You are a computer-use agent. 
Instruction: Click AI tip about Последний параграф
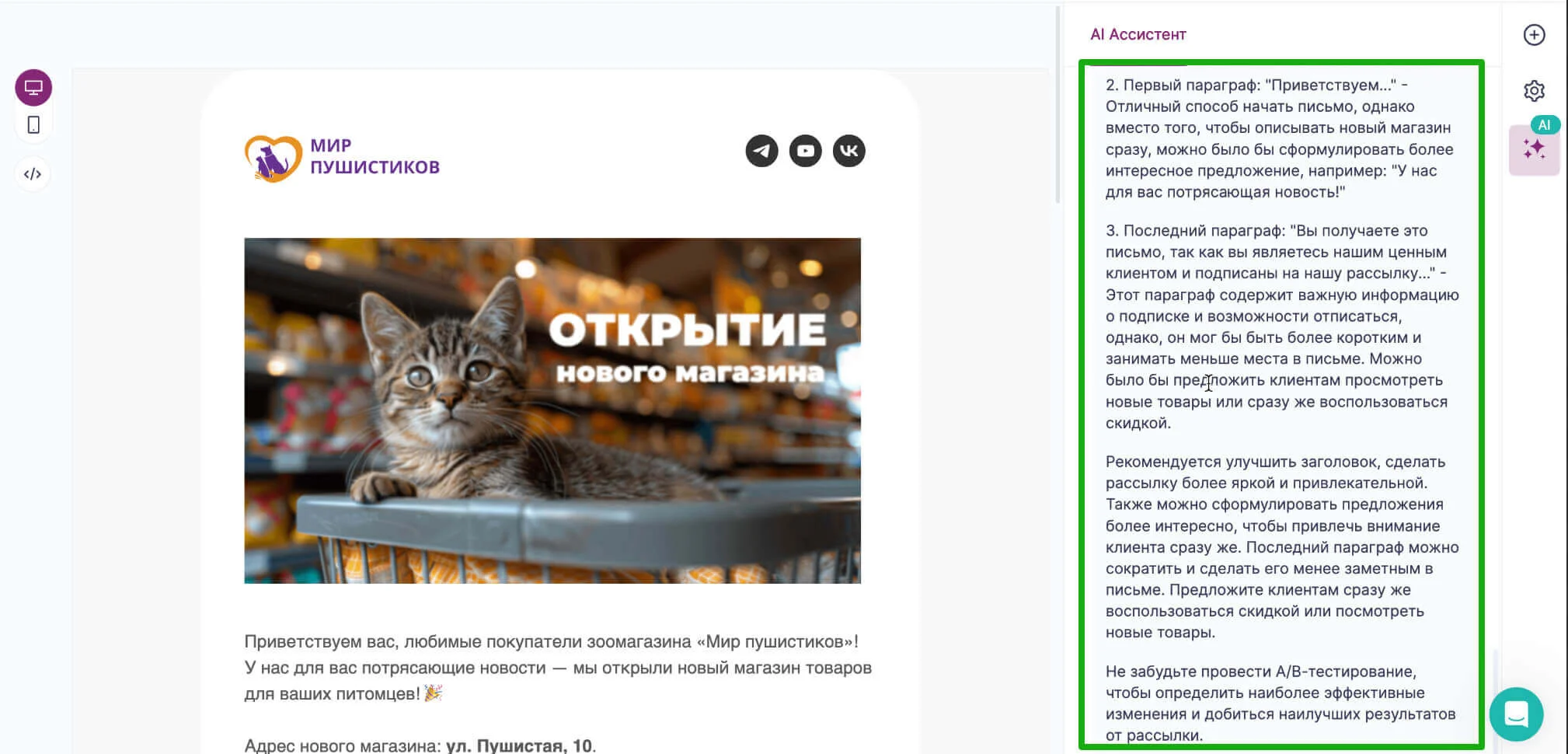(1279, 326)
